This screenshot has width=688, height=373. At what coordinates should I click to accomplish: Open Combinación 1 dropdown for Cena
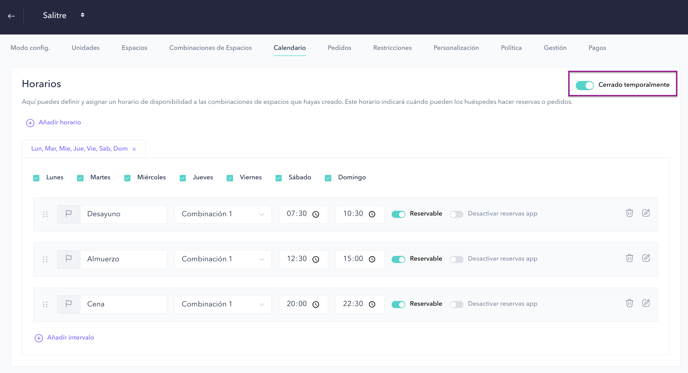click(x=223, y=305)
